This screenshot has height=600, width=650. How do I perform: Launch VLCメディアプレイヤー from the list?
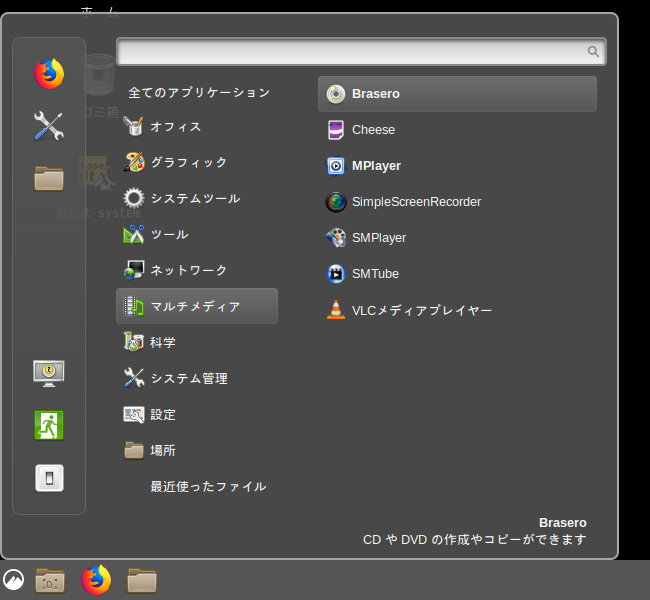click(457, 310)
